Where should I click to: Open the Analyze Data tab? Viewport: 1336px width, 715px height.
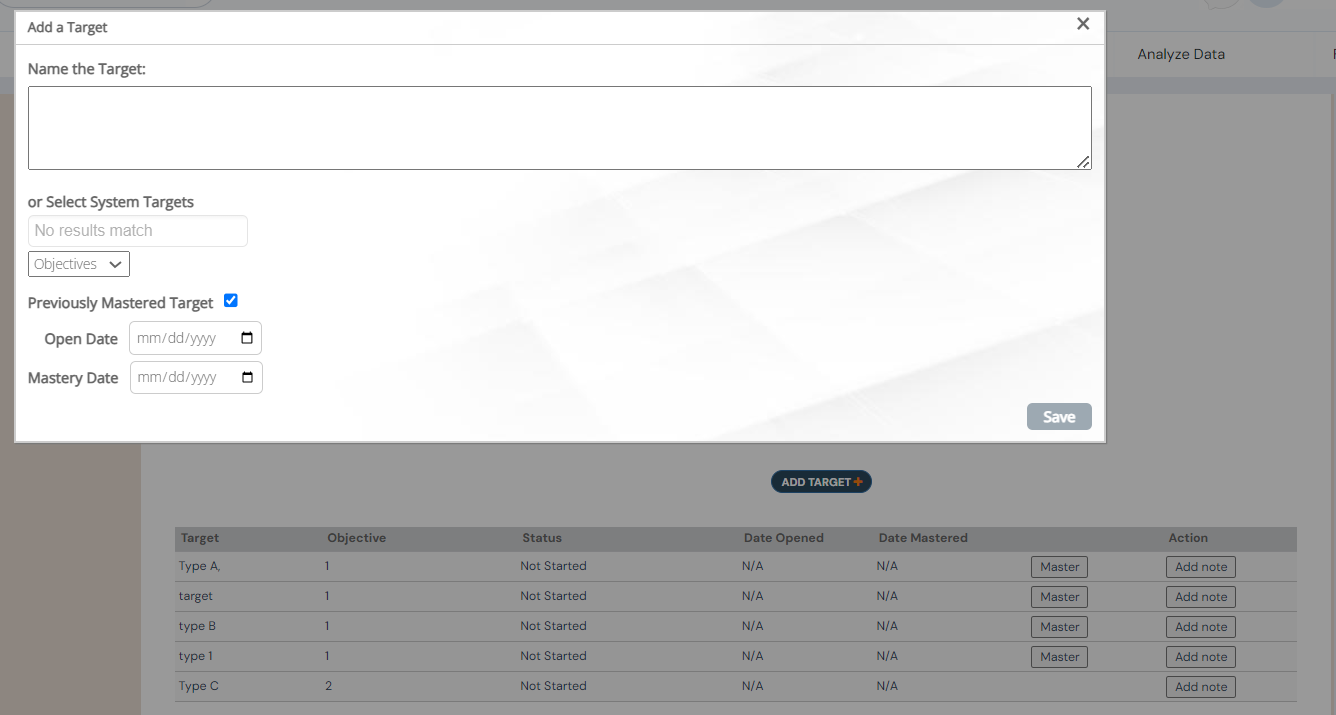[x=1180, y=54]
